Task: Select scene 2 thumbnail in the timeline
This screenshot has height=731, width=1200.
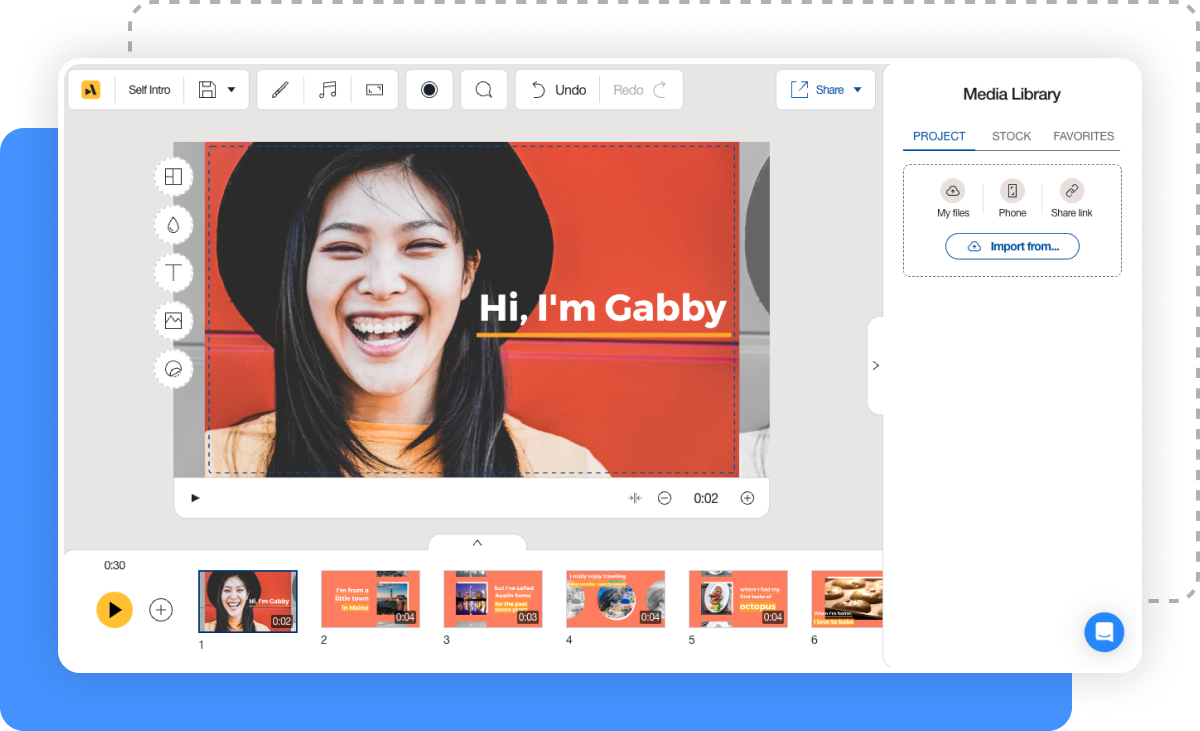Action: pyautogui.click(x=370, y=598)
